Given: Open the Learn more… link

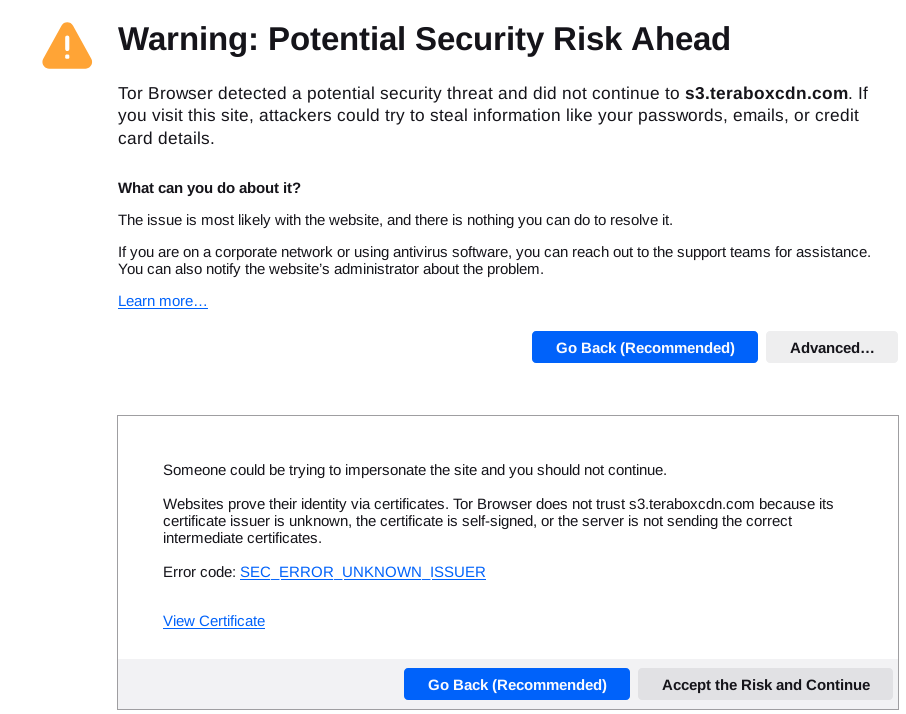Looking at the screenshot, I should click(162, 301).
